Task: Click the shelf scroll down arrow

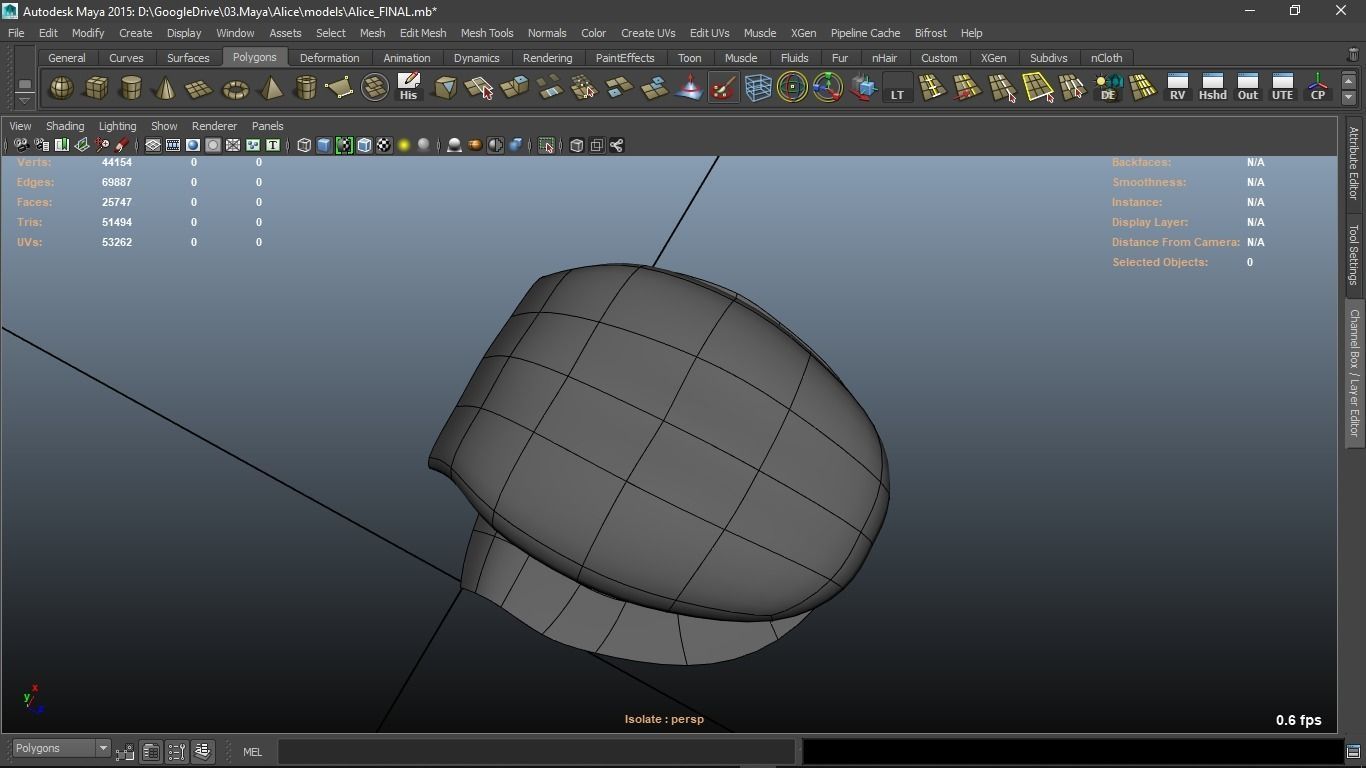Action: tap(1349, 97)
